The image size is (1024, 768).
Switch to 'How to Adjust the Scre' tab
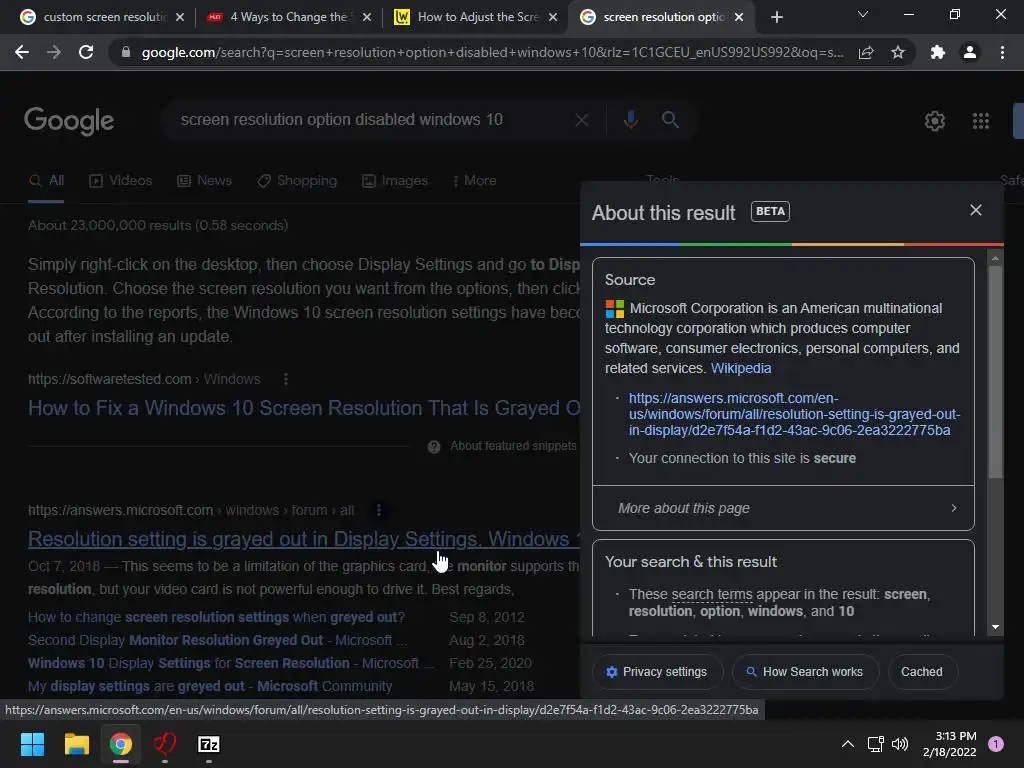pyautogui.click(x=477, y=17)
